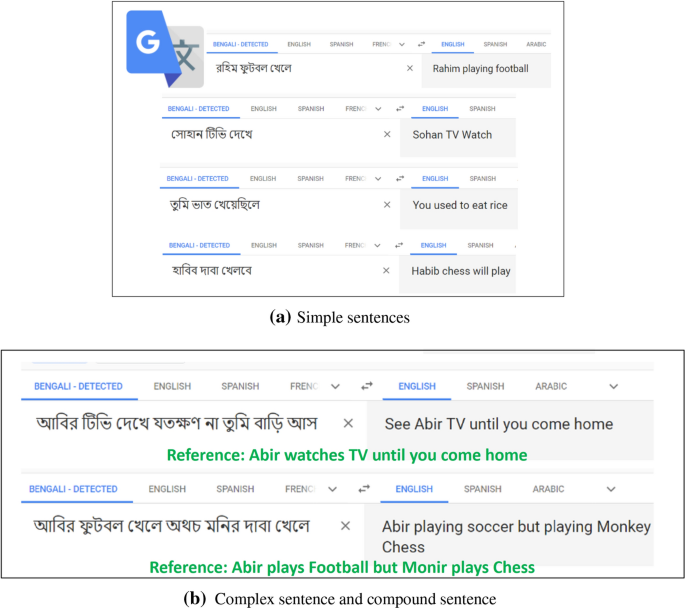Screen dimensions: 685x608
Task: Swap languages in the Abir TV panel
Action: point(367,386)
